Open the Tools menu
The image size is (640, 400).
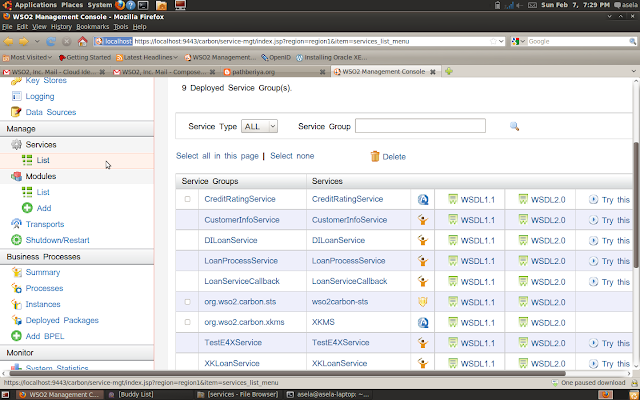pos(121,27)
